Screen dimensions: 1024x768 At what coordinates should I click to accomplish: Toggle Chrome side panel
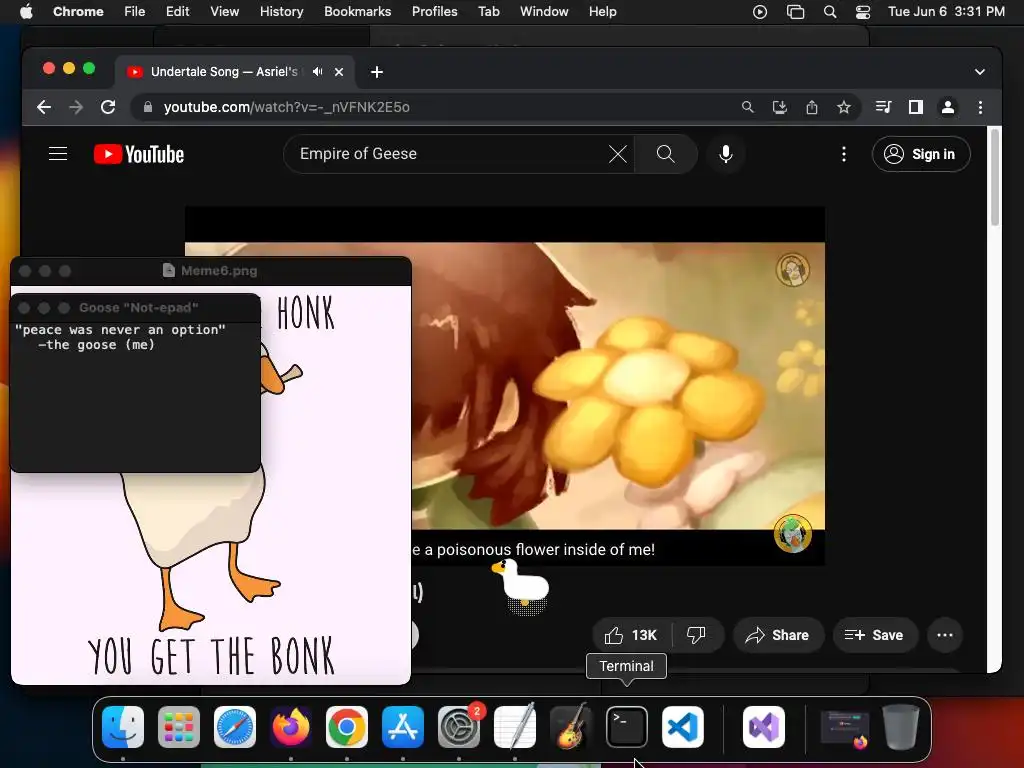[x=916, y=107]
